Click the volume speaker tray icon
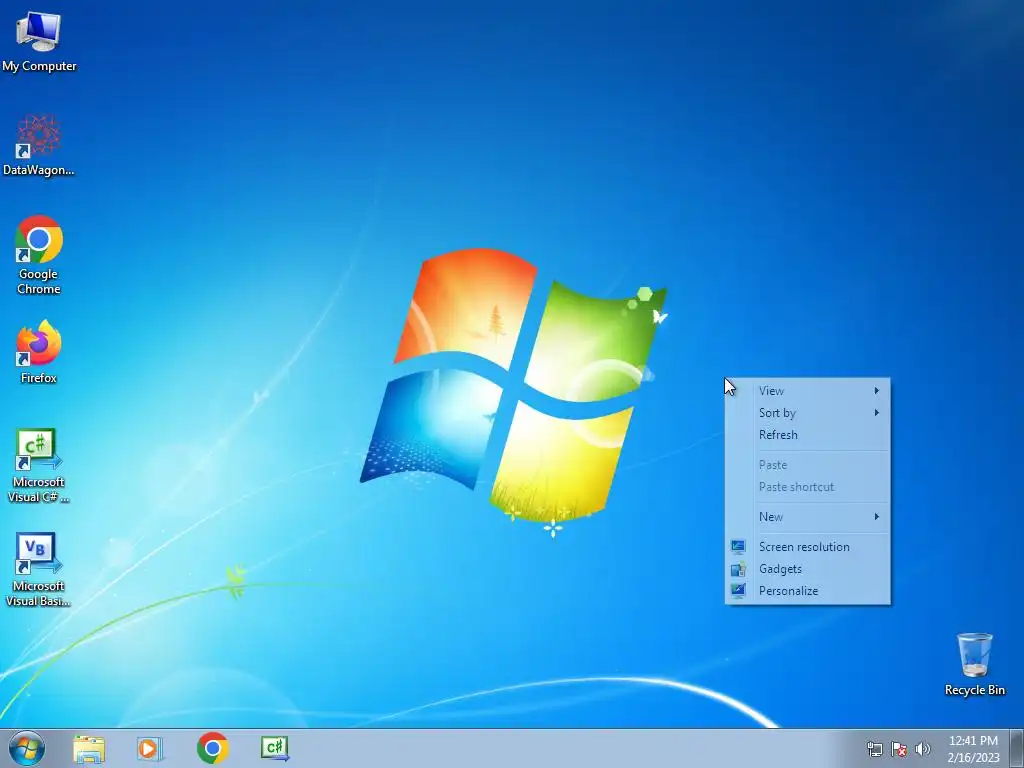This screenshot has width=1024, height=768. pyautogui.click(x=922, y=749)
